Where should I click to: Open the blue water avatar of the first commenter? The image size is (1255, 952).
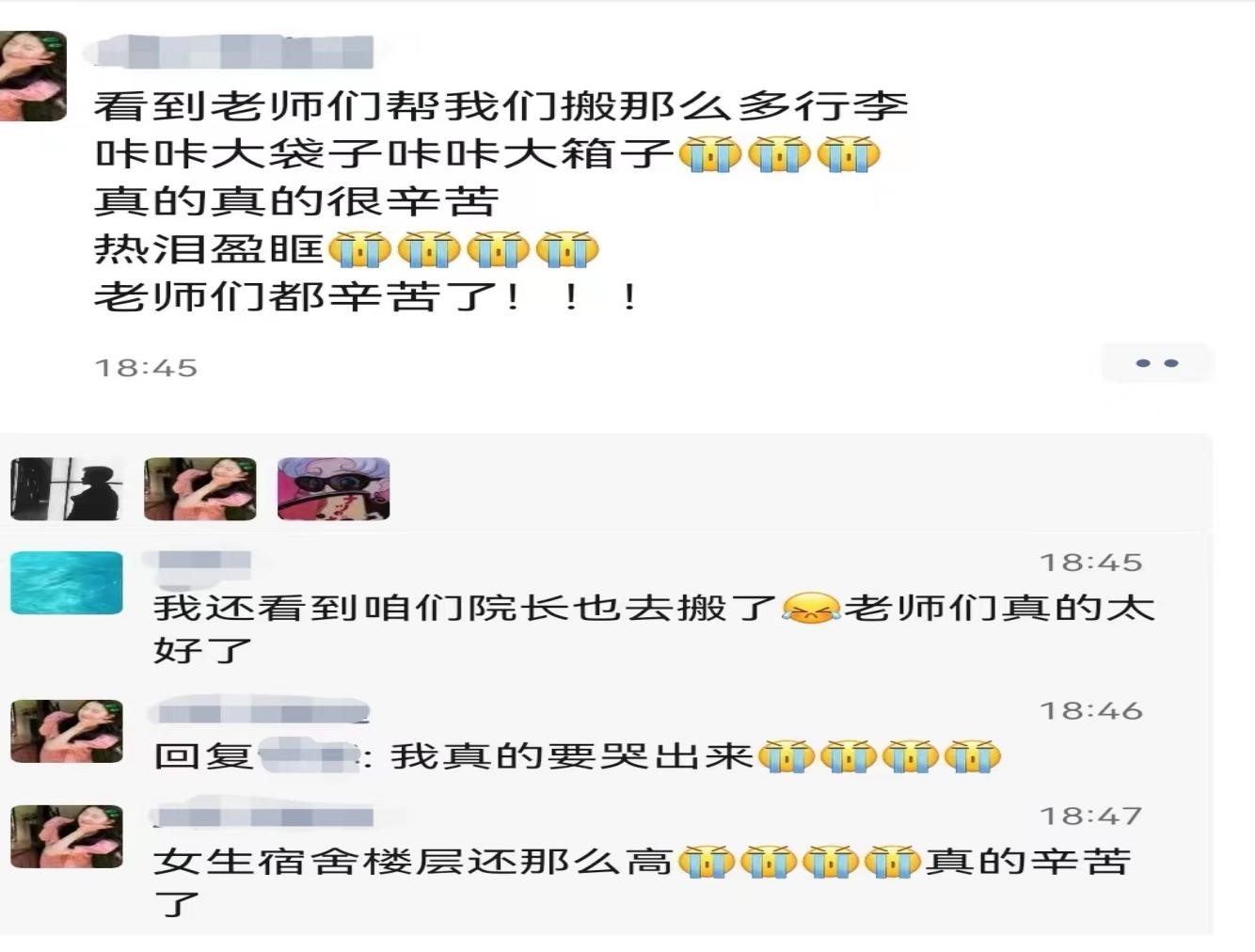click(67, 583)
